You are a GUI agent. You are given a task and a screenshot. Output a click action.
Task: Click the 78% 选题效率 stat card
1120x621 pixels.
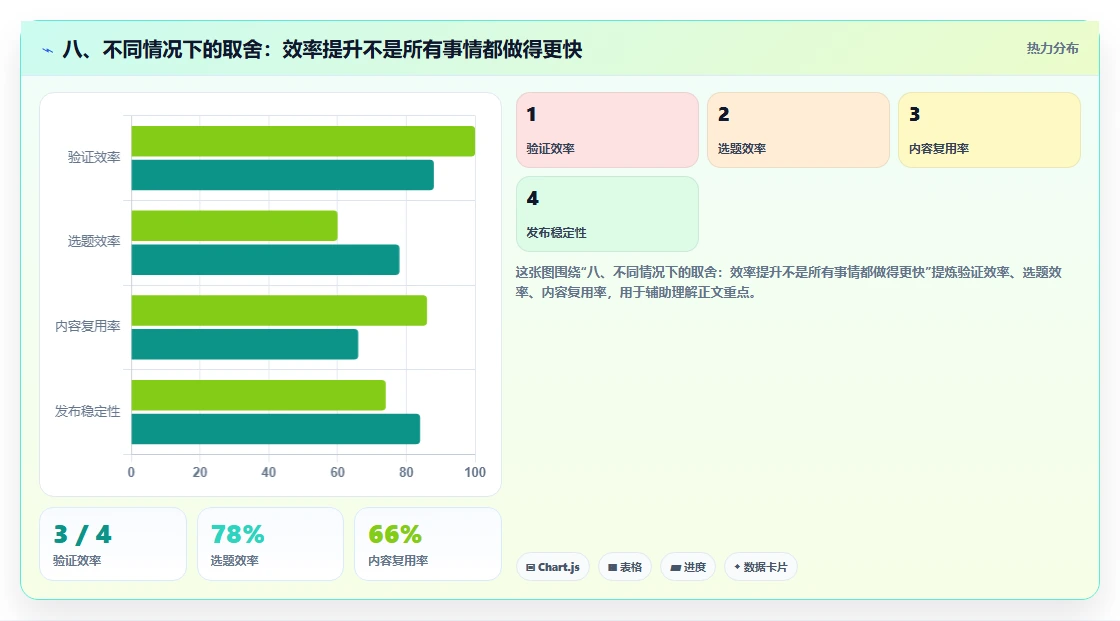click(270, 544)
